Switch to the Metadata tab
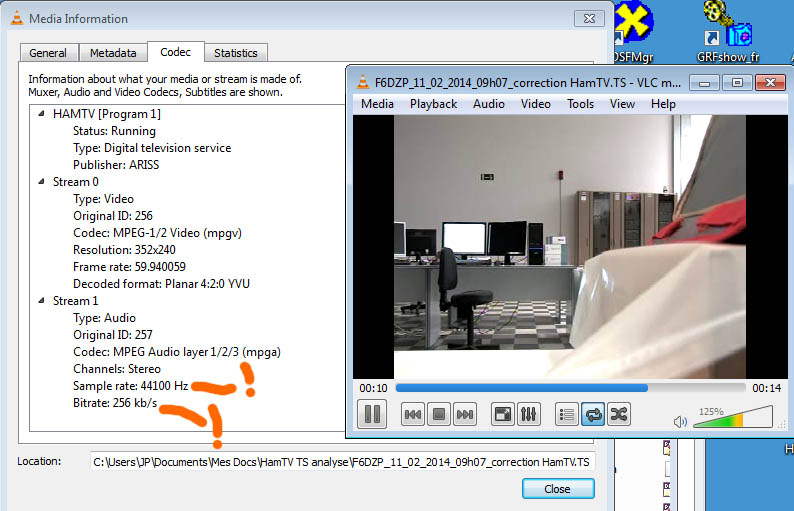 tap(113, 53)
